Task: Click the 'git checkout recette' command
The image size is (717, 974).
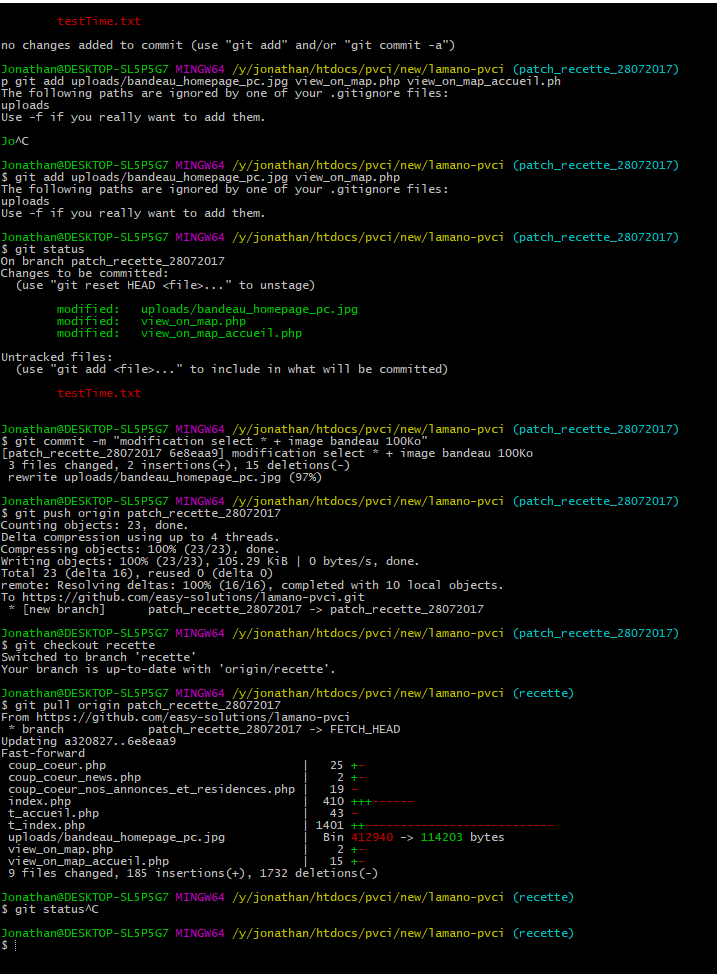Action: point(82,645)
